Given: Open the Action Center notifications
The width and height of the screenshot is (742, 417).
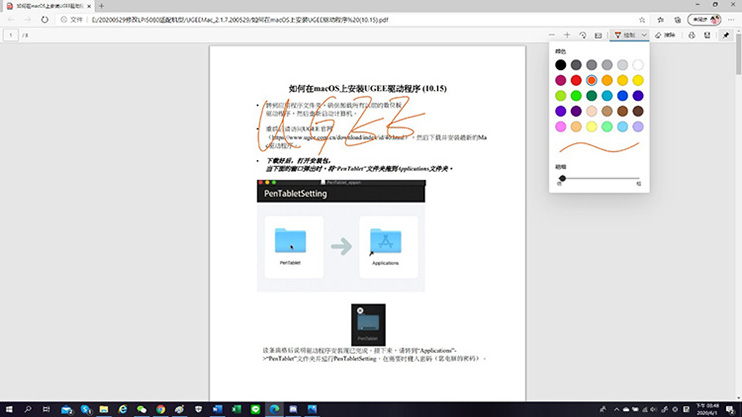Looking at the screenshot, I should point(730,409).
